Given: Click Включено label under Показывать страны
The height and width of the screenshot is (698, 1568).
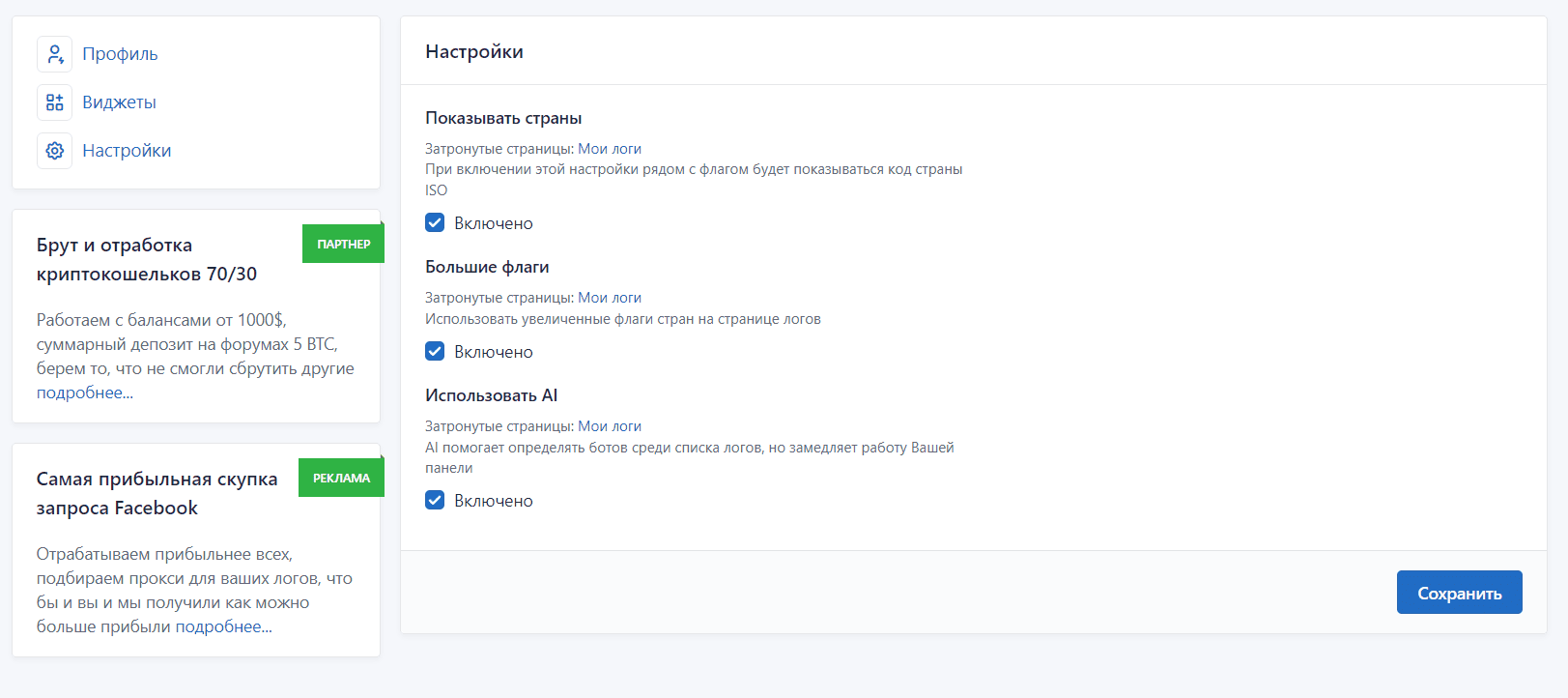Looking at the screenshot, I should [x=494, y=223].
